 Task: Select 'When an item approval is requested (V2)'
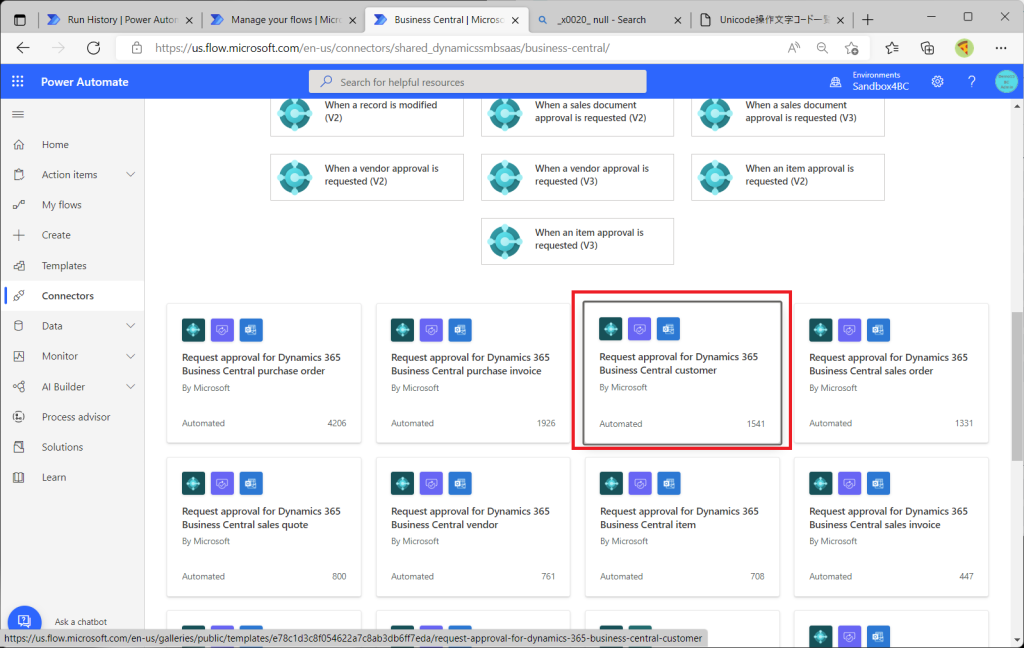click(788, 177)
